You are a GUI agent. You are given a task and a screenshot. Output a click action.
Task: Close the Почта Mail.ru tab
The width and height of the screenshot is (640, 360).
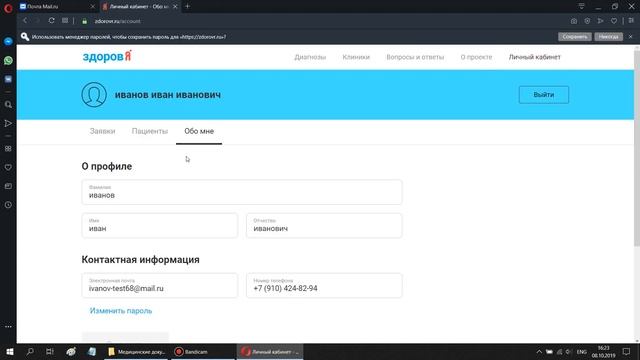[x=93, y=7]
